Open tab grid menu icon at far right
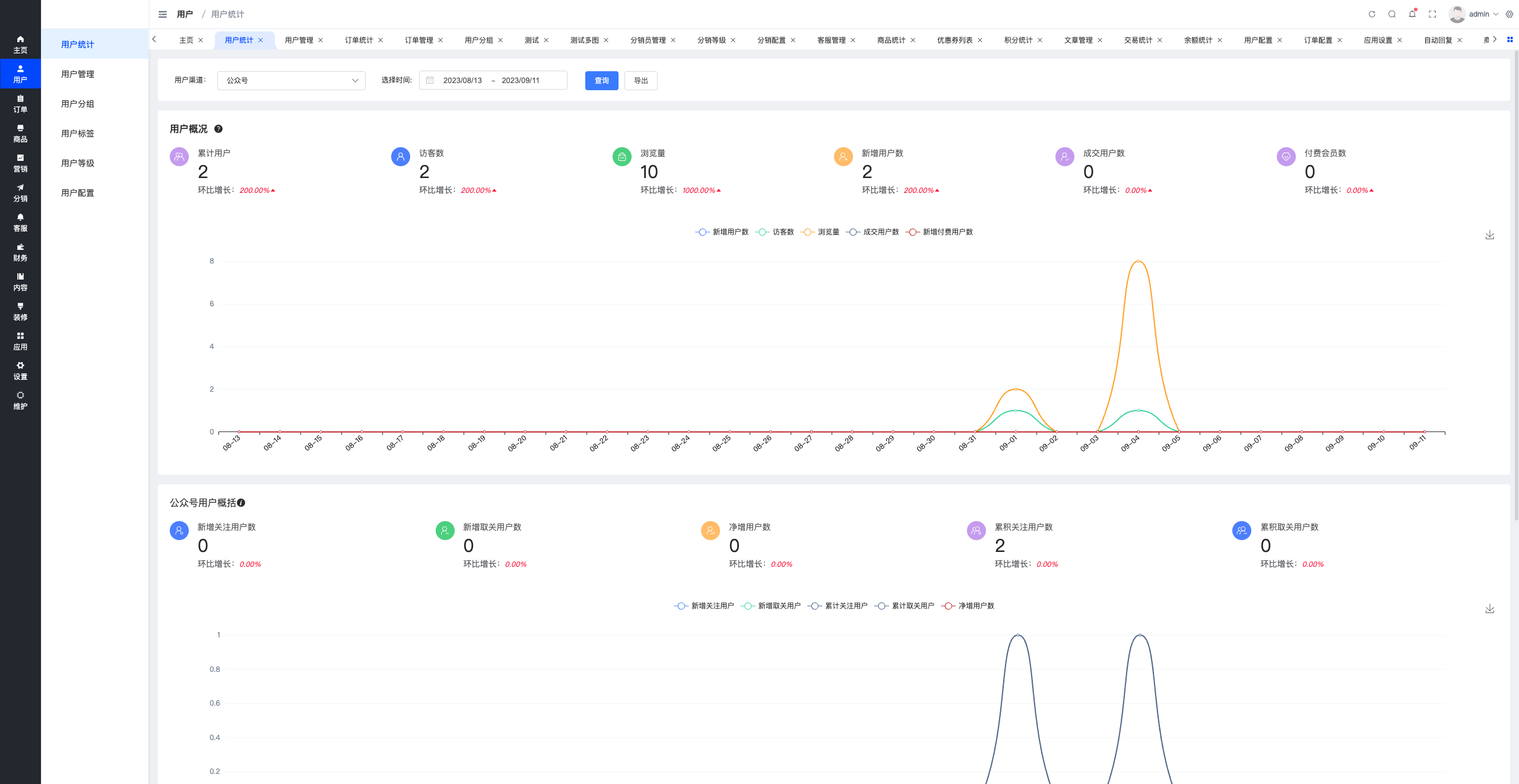1519x784 pixels. pos(1510,40)
